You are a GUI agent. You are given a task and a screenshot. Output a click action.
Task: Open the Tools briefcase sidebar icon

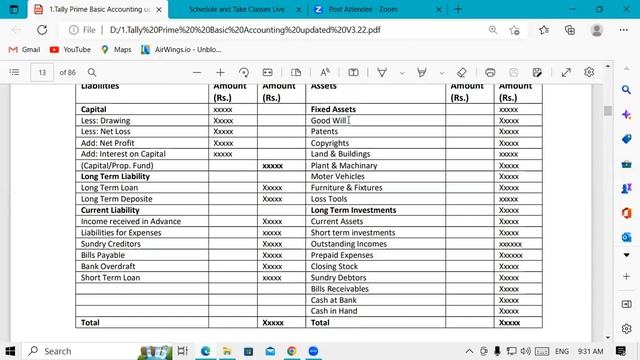pyautogui.click(x=627, y=164)
